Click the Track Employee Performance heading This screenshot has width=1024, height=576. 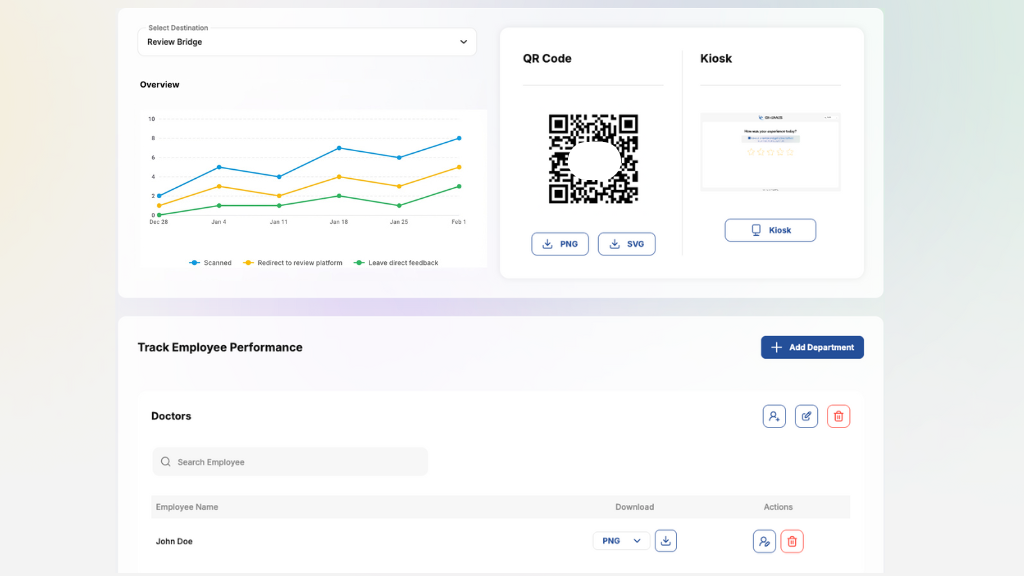pyautogui.click(x=220, y=347)
